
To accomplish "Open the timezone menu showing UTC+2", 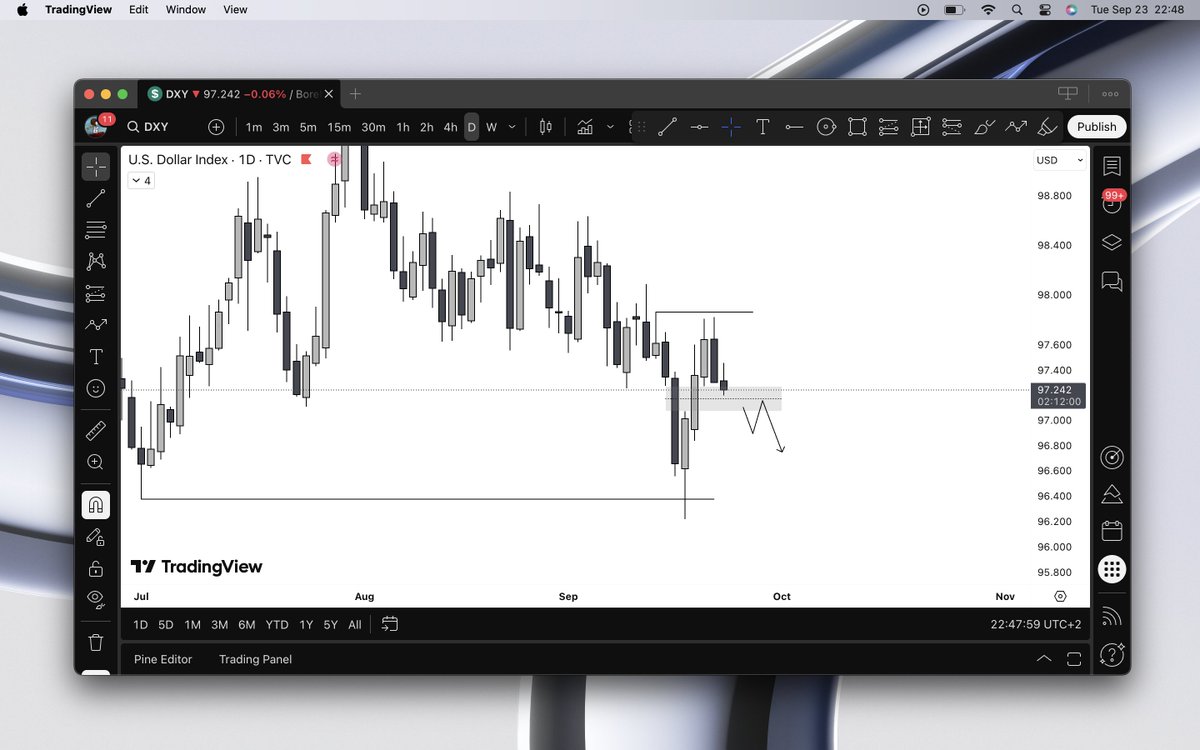I will (x=1036, y=624).
